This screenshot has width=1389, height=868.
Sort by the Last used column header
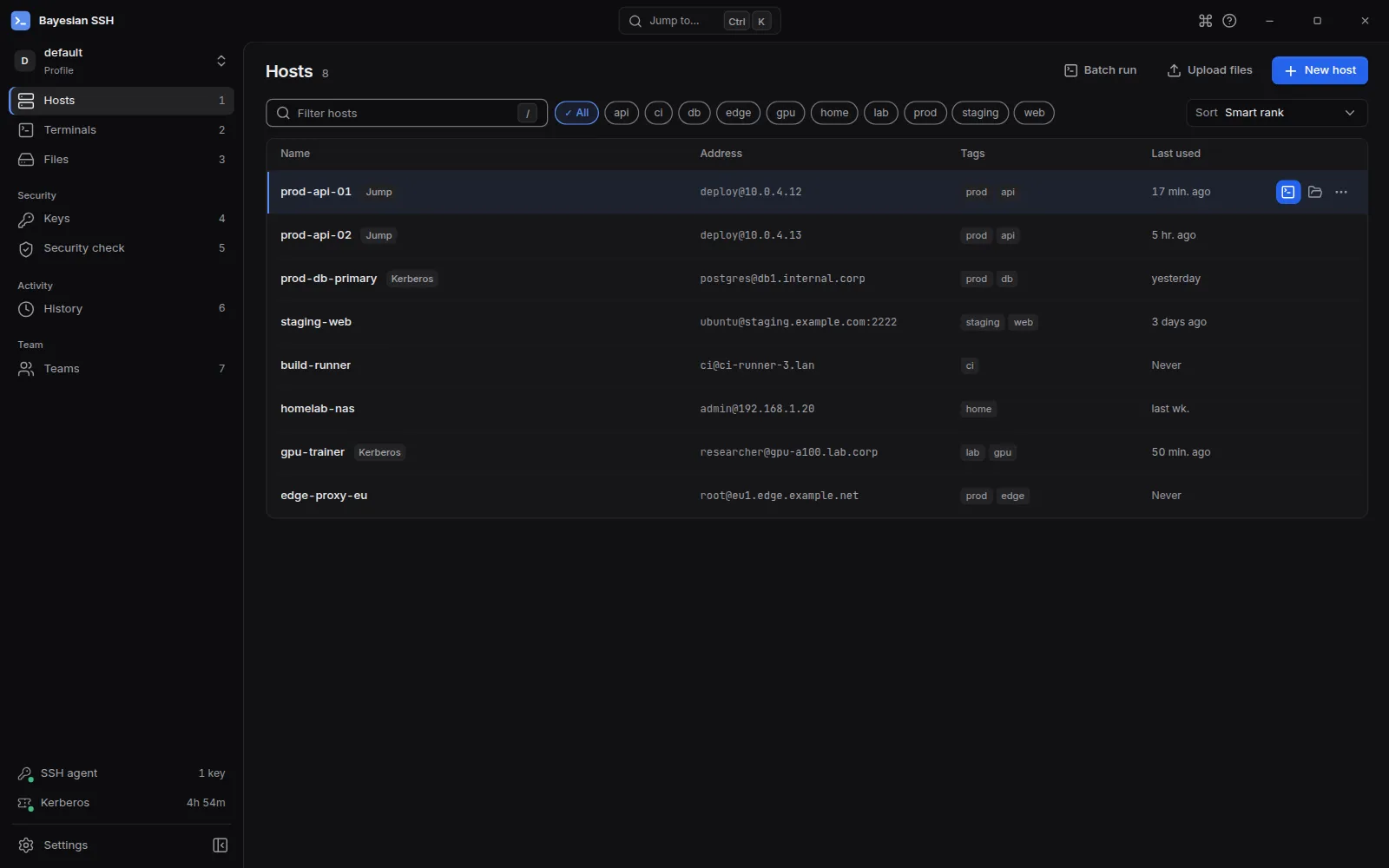click(1175, 154)
